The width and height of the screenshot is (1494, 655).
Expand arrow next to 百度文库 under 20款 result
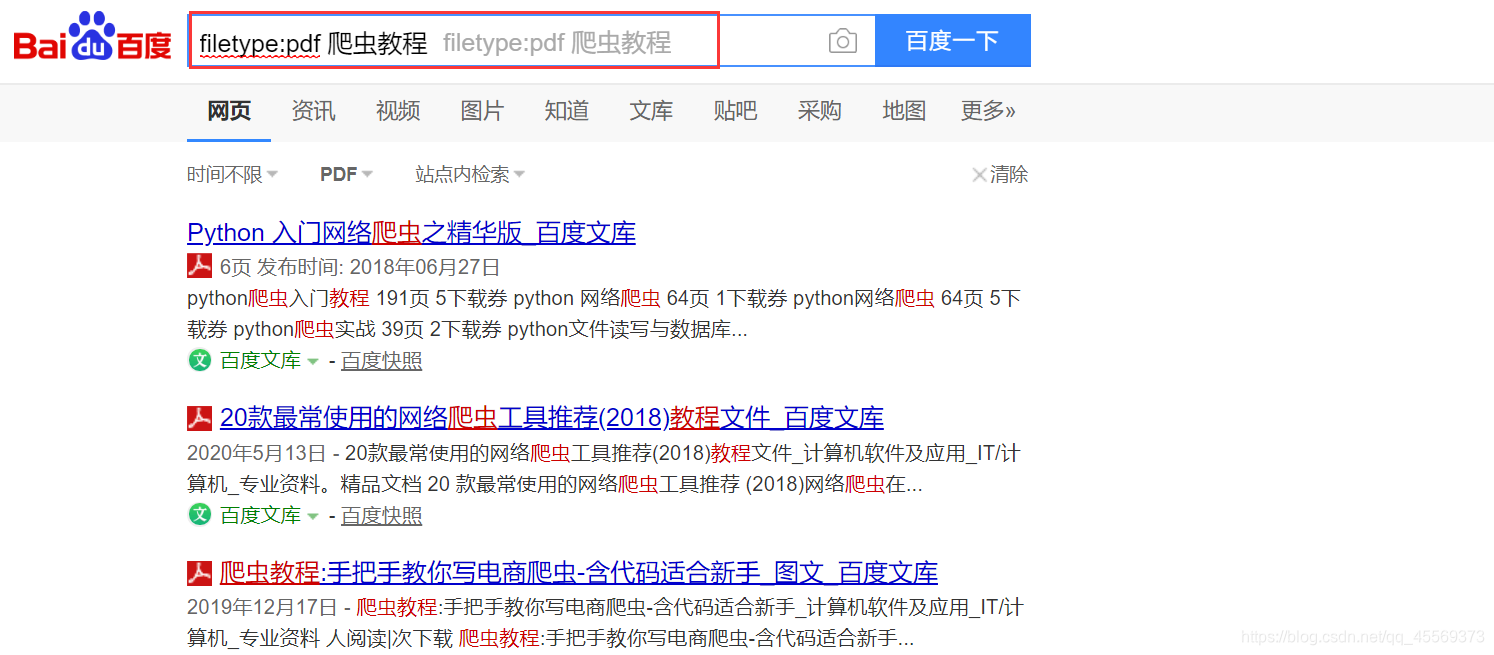(313, 516)
